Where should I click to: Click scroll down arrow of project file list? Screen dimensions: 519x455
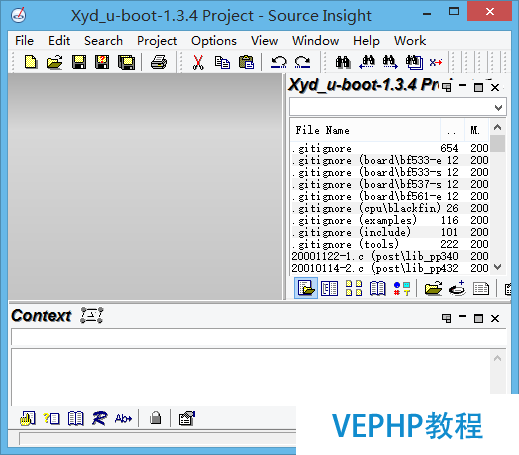click(x=497, y=267)
